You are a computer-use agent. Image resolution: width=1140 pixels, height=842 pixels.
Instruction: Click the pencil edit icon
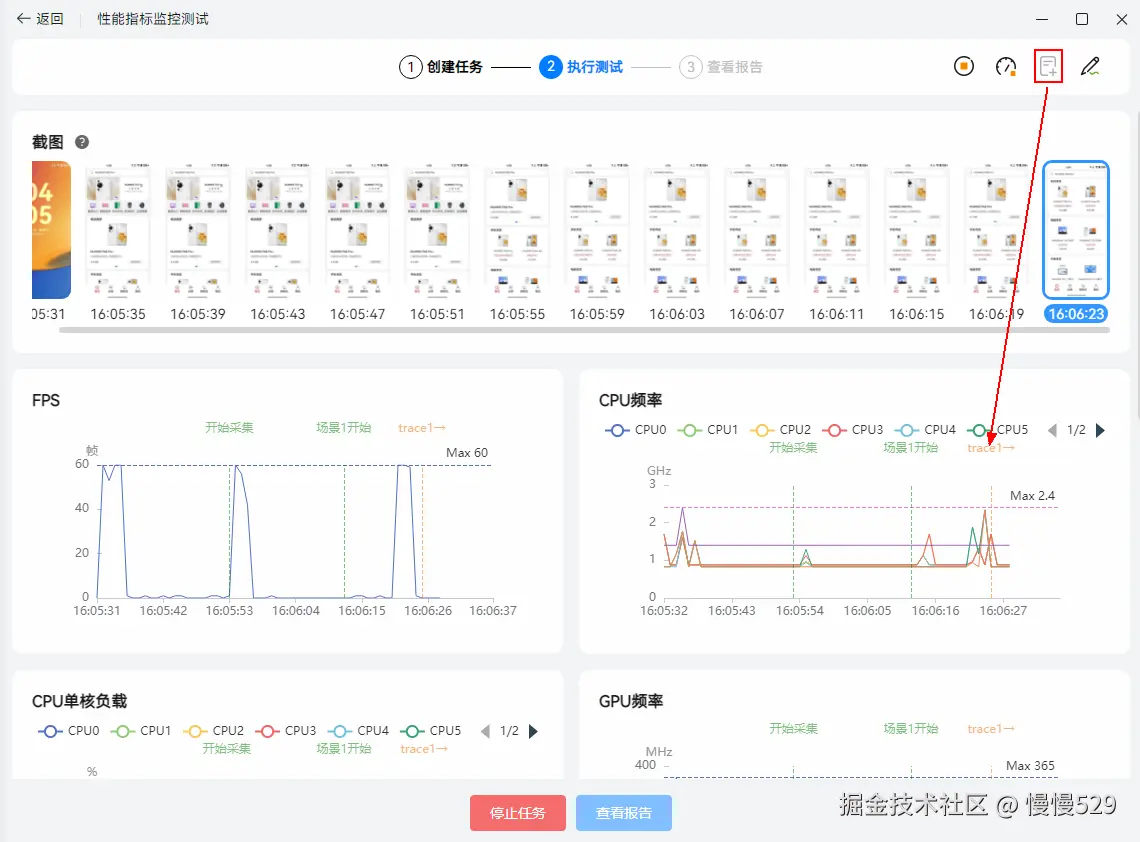pyautogui.click(x=1090, y=66)
